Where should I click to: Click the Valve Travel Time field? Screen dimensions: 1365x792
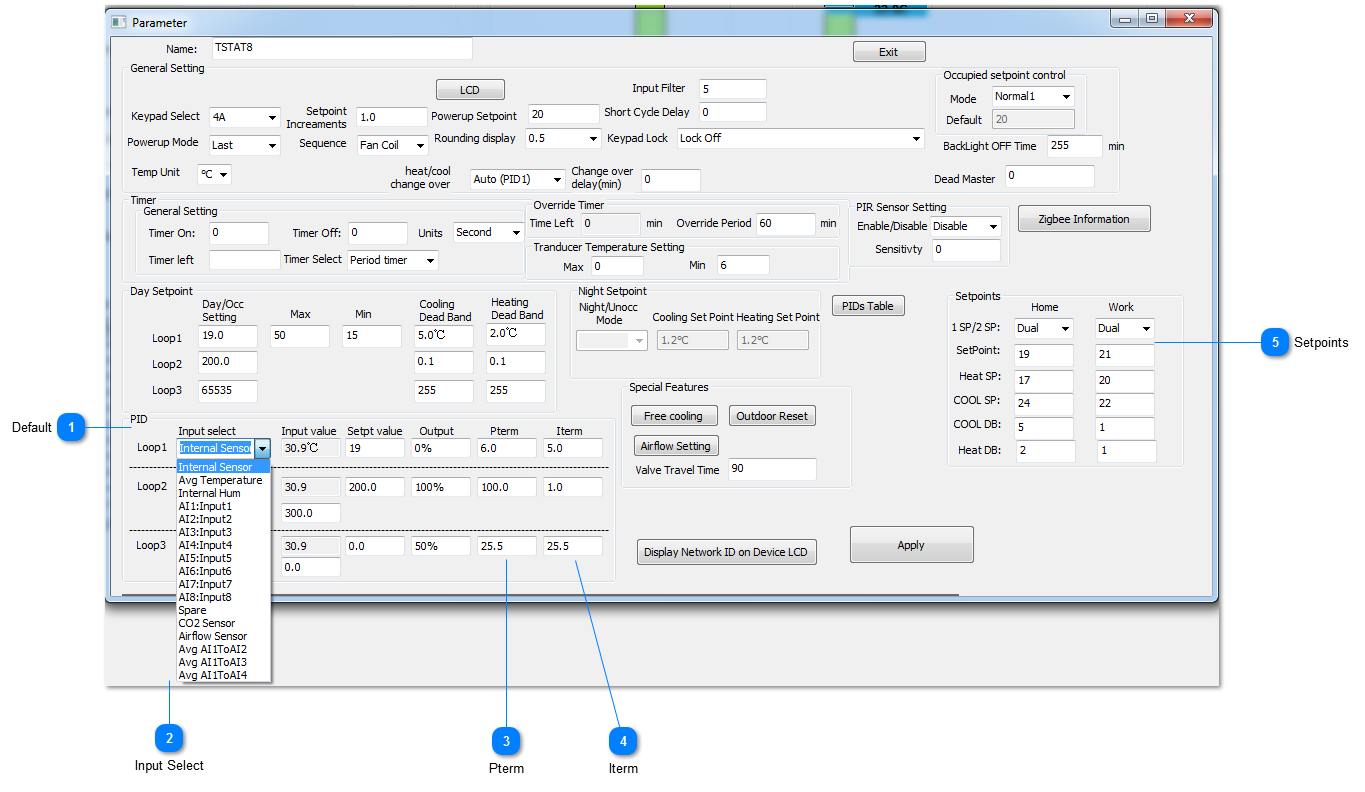(x=772, y=469)
